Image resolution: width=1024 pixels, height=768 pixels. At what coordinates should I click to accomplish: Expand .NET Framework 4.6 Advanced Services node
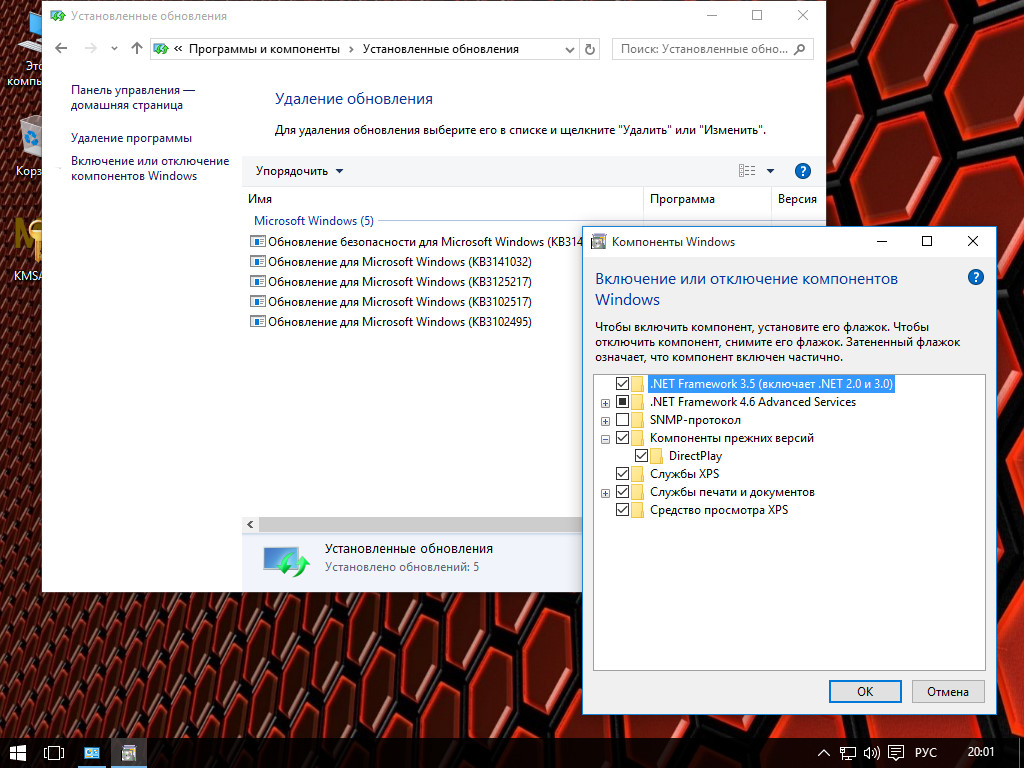tap(605, 403)
